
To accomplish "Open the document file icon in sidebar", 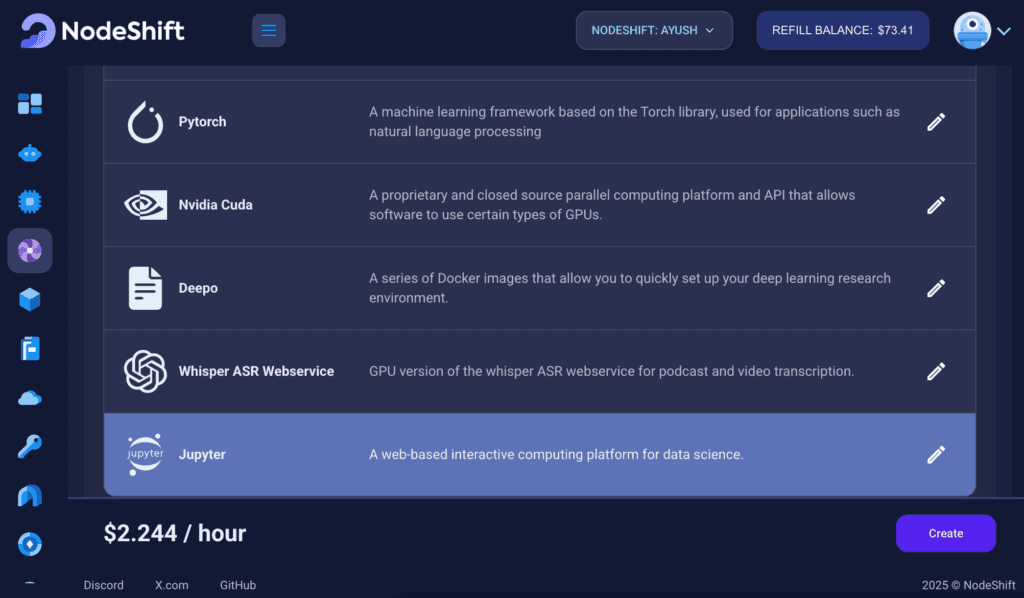I will pyautogui.click(x=30, y=349).
